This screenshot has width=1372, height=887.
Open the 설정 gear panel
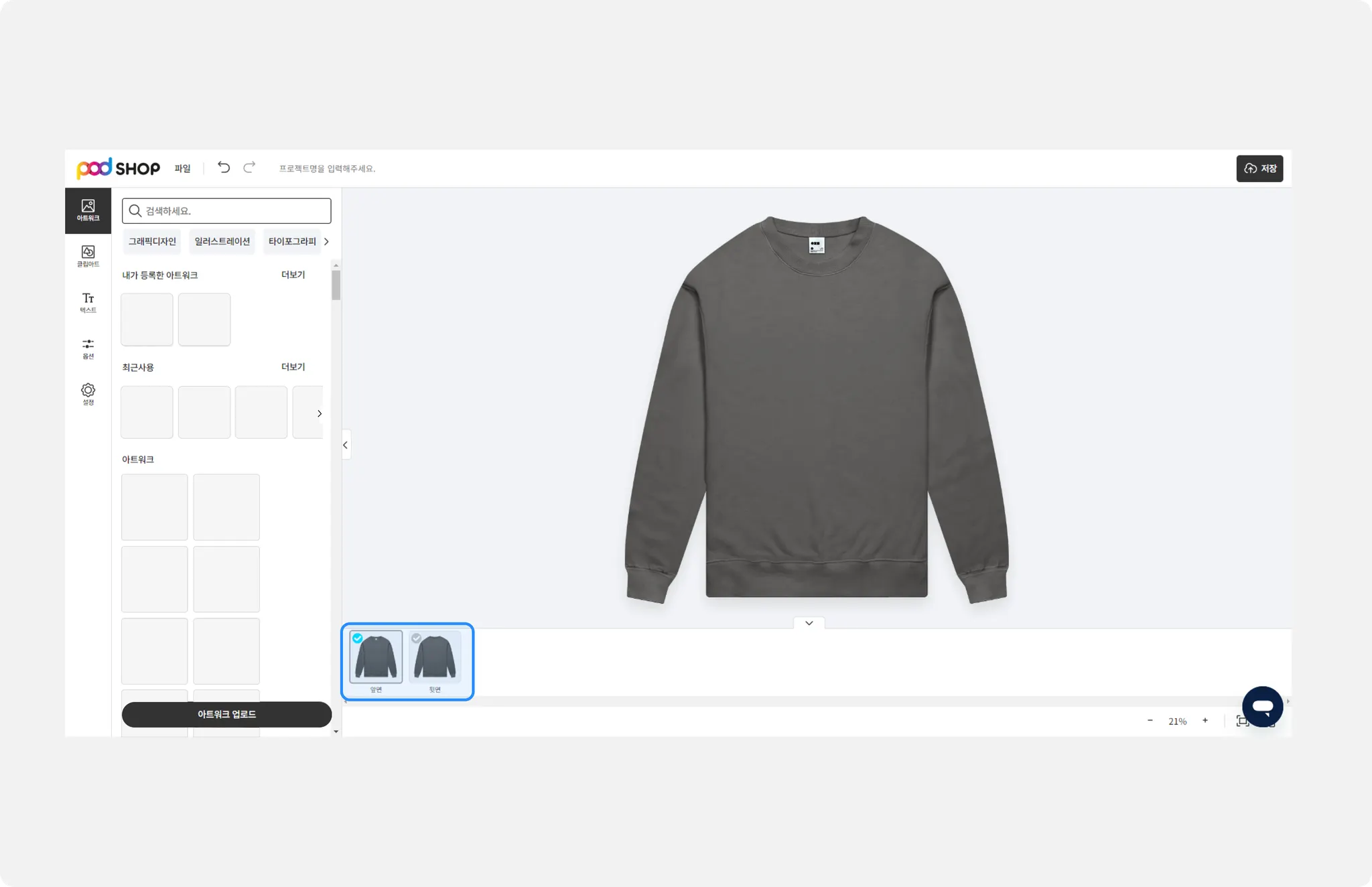[x=88, y=394]
